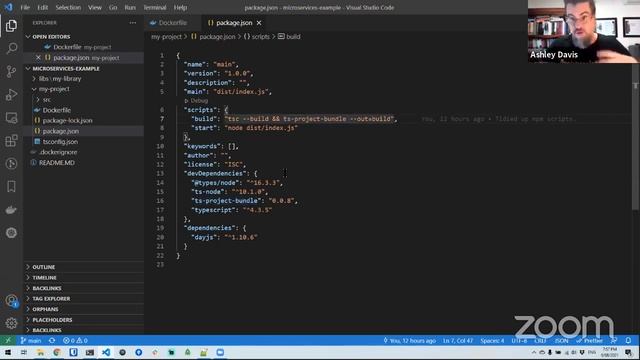
Task: Click my-project in the breadcrumb
Action: click(166, 37)
